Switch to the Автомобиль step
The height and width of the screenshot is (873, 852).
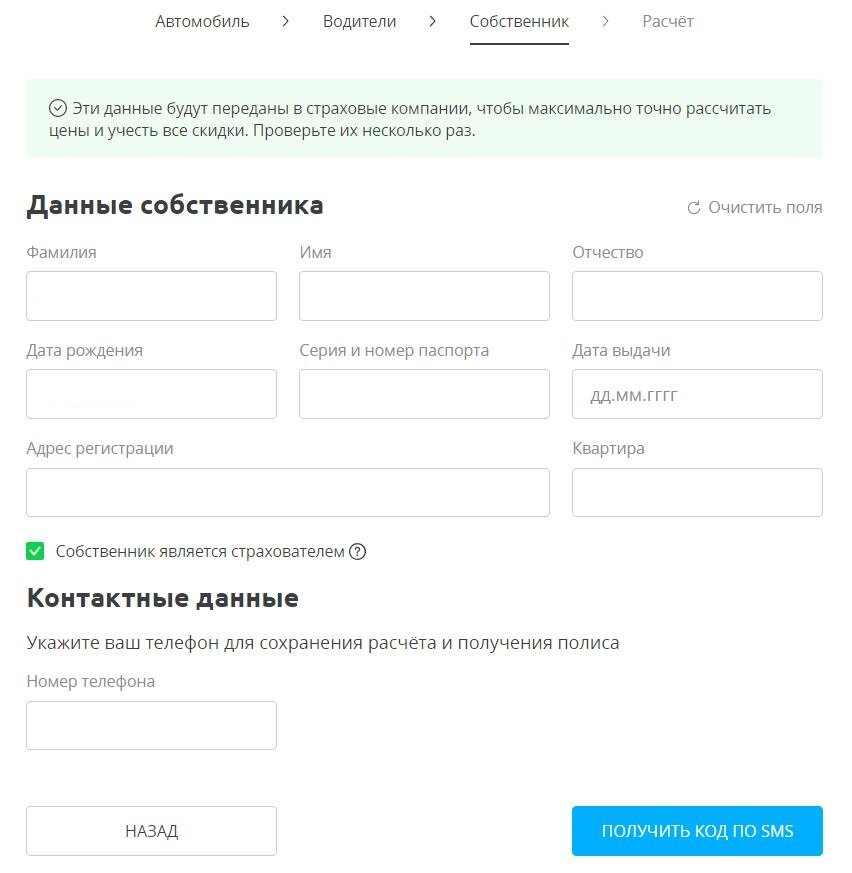coord(201,21)
